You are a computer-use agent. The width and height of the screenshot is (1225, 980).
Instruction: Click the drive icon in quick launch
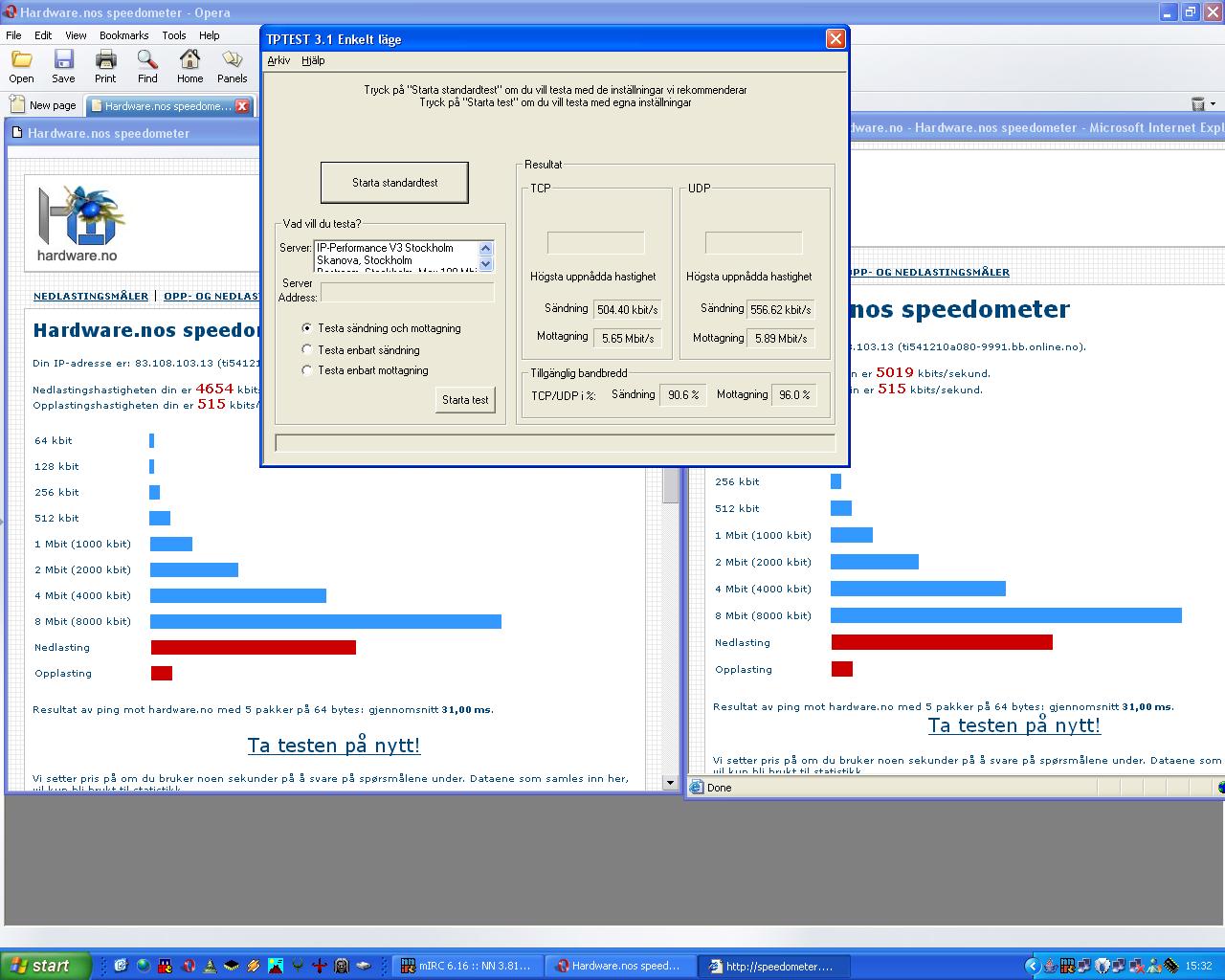coord(364,966)
